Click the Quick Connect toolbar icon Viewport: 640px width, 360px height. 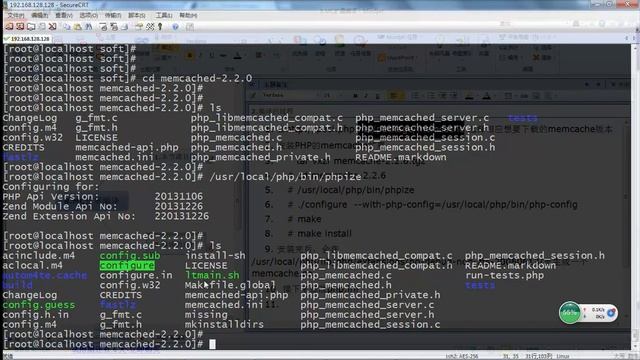tap(20, 27)
